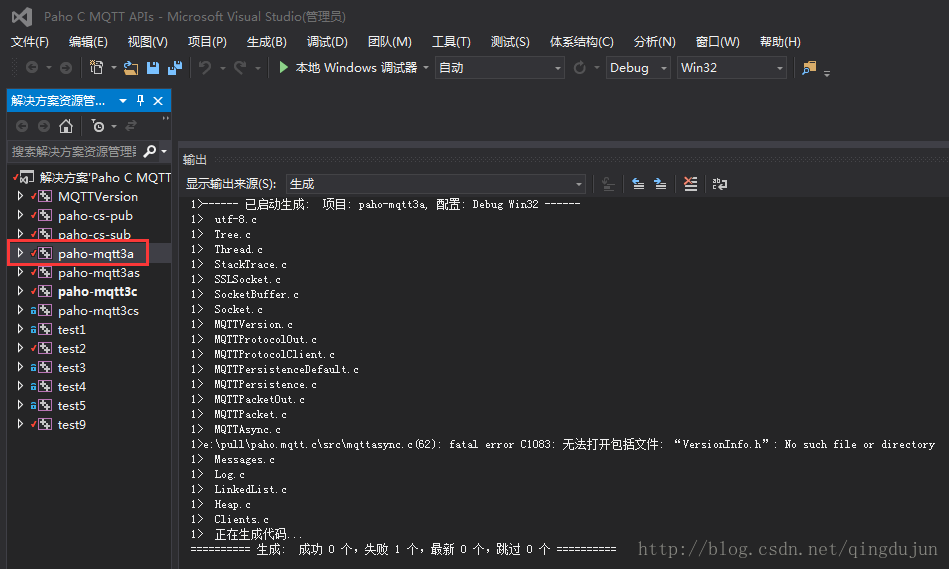This screenshot has width=949, height=569.
Task: Open the 项目(P) menu
Action: [x=207, y=42]
